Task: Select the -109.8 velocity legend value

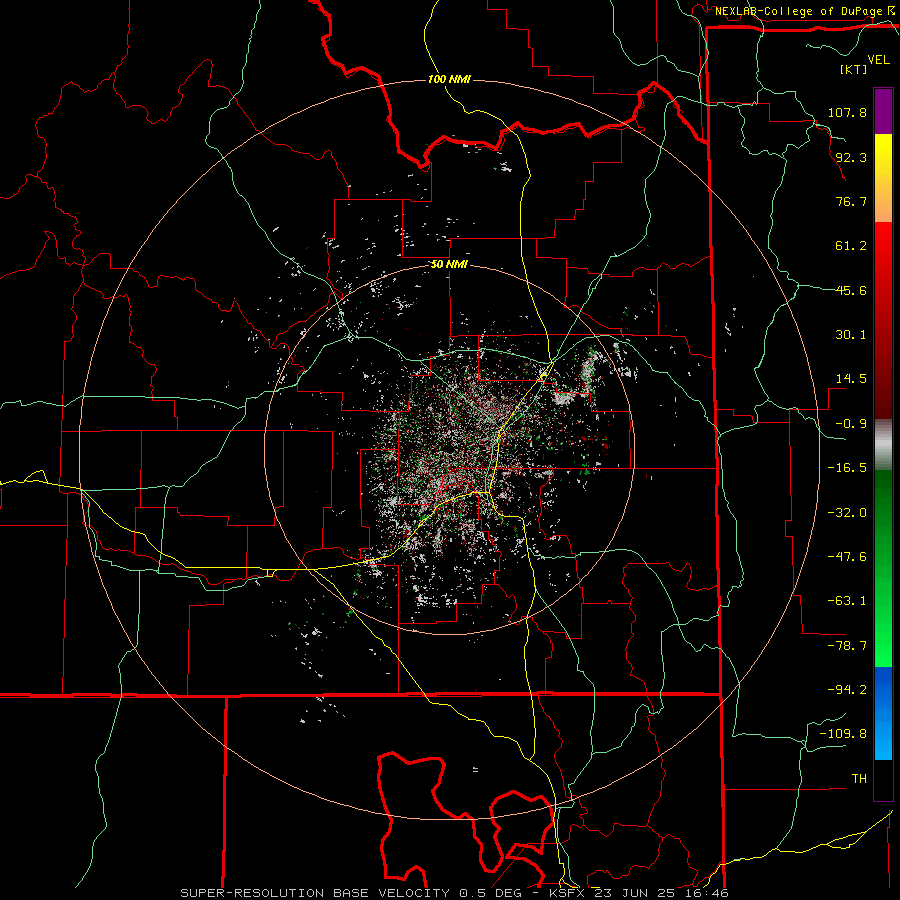Action: [x=843, y=734]
